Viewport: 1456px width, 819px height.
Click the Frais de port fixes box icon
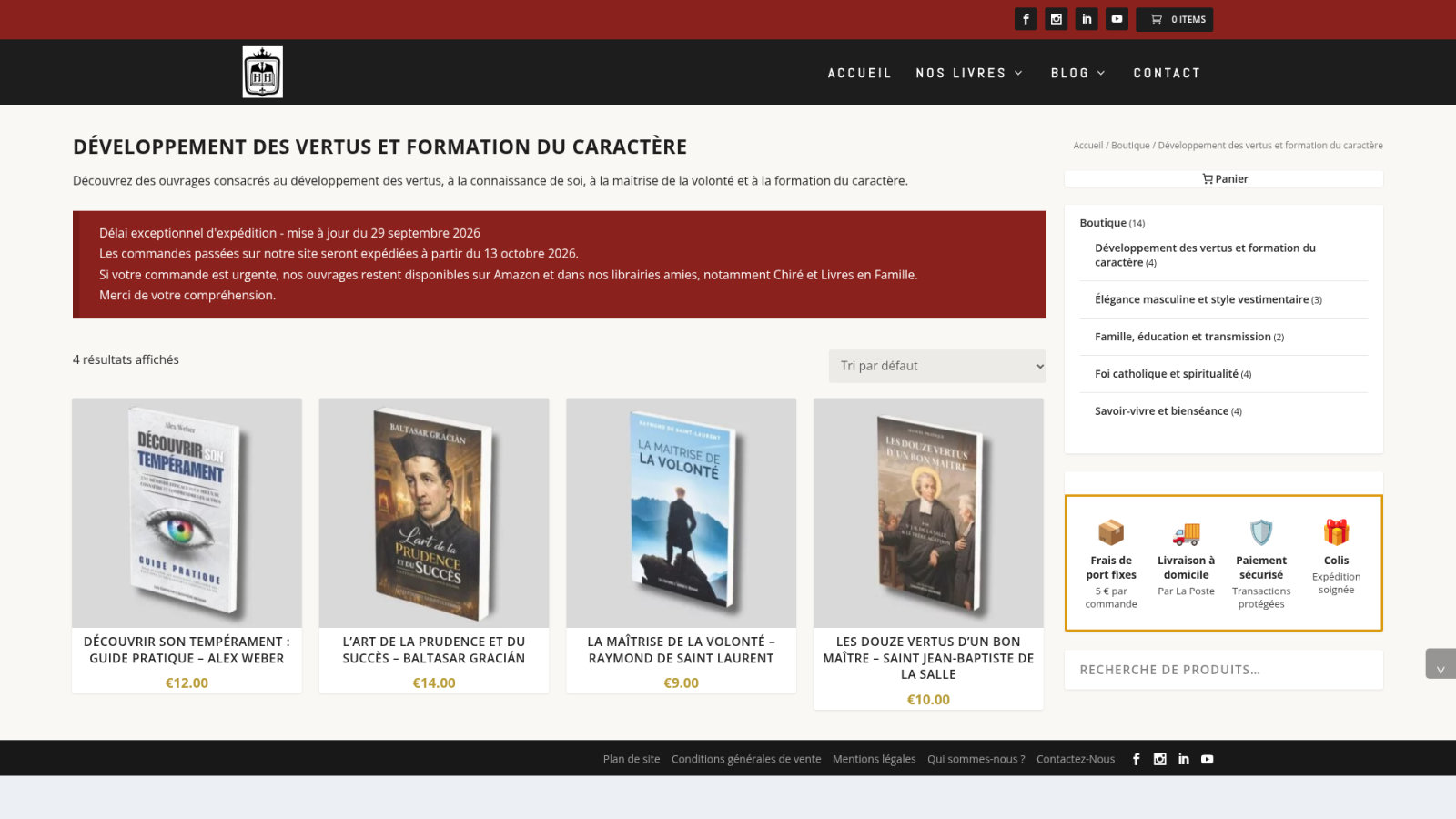(1111, 532)
